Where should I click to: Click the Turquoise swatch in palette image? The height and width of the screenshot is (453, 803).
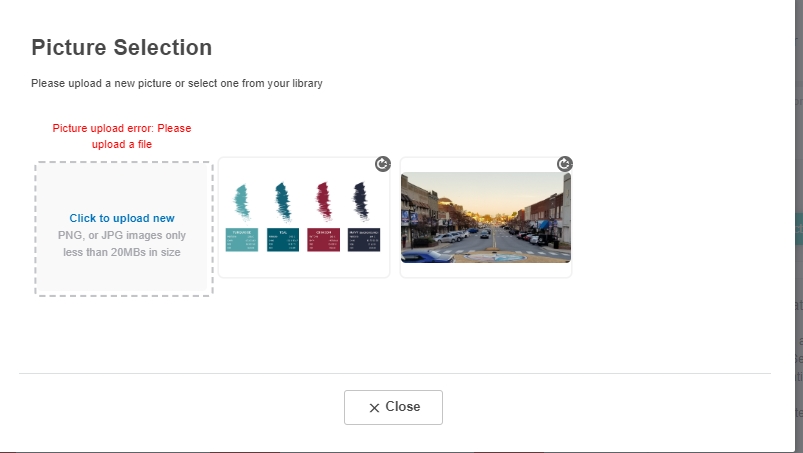[x=242, y=240]
